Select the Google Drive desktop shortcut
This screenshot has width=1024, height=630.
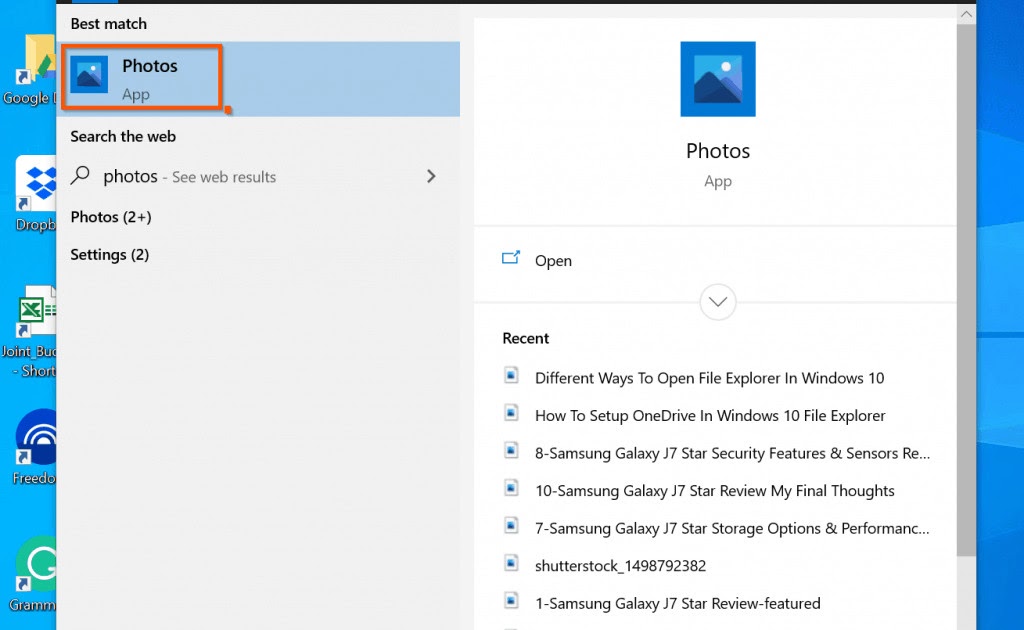click(29, 70)
